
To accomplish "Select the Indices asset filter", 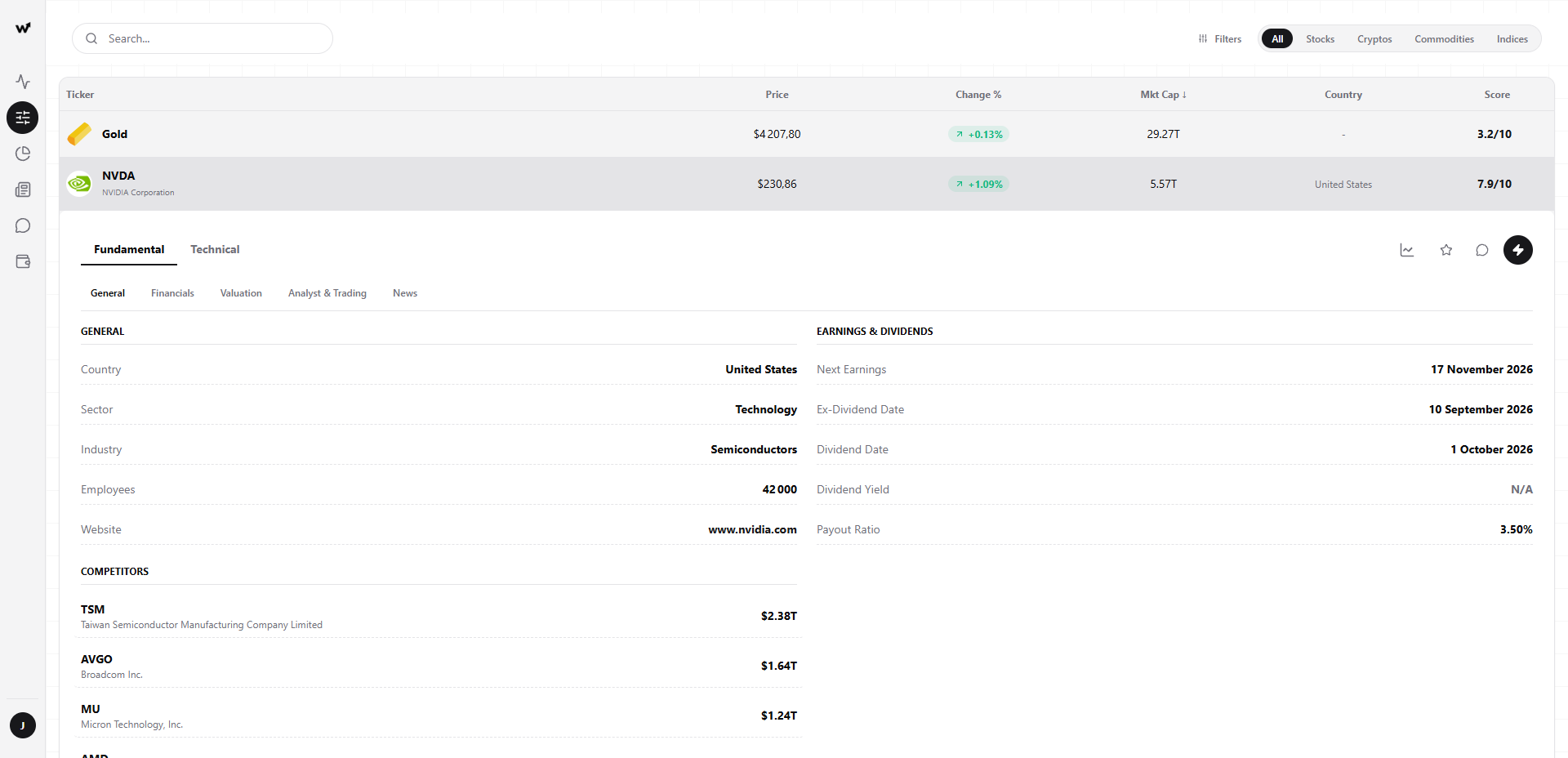I will (1512, 39).
